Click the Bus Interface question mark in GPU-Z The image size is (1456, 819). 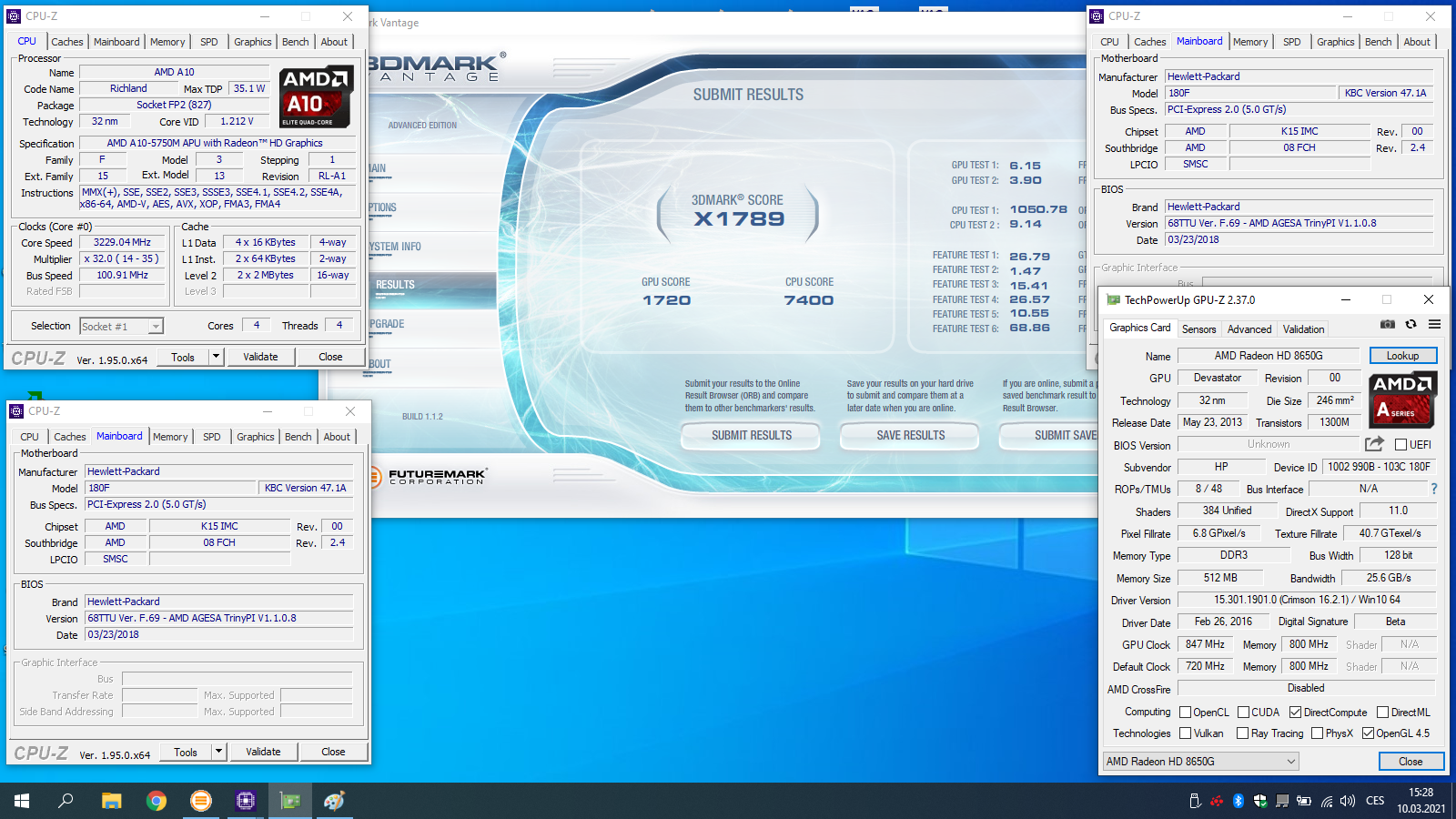tap(1434, 489)
